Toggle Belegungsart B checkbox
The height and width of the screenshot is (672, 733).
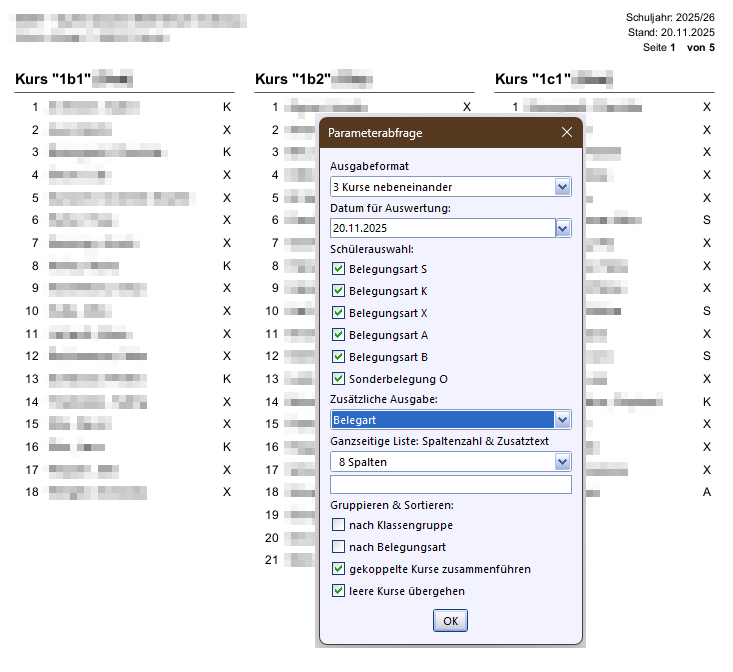point(339,357)
